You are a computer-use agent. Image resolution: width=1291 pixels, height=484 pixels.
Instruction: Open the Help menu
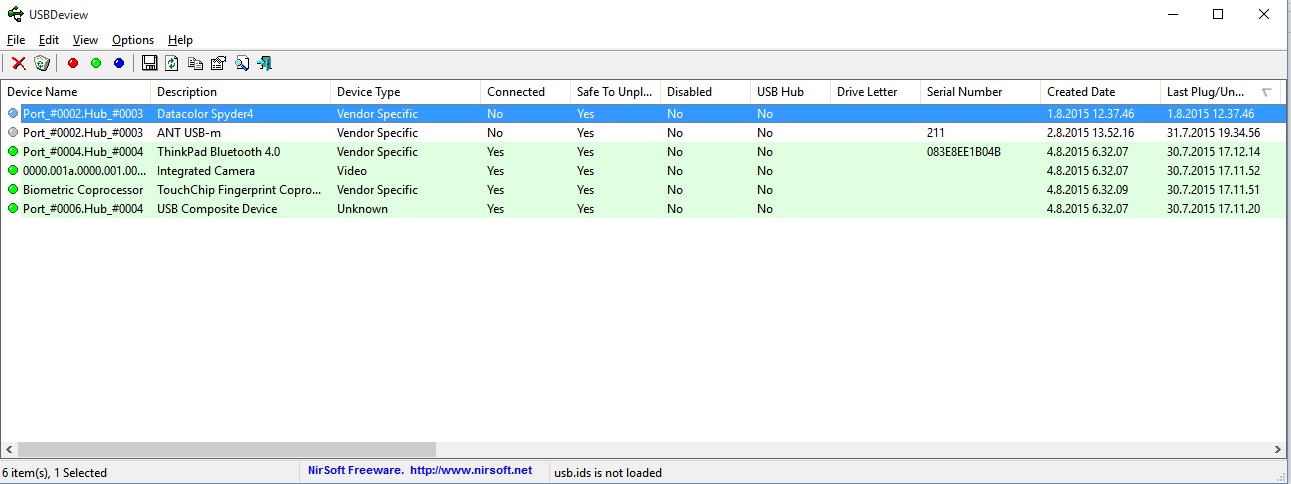tap(180, 40)
